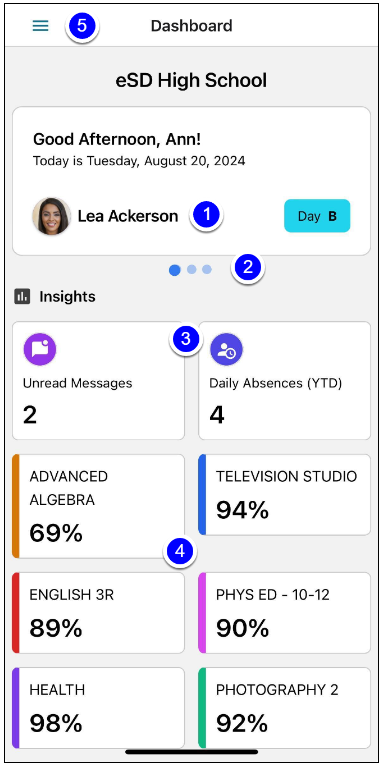Viewport: 381px width, 765px height.
Task: Click the Insights bar chart icon
Action: tap(22, 296)
